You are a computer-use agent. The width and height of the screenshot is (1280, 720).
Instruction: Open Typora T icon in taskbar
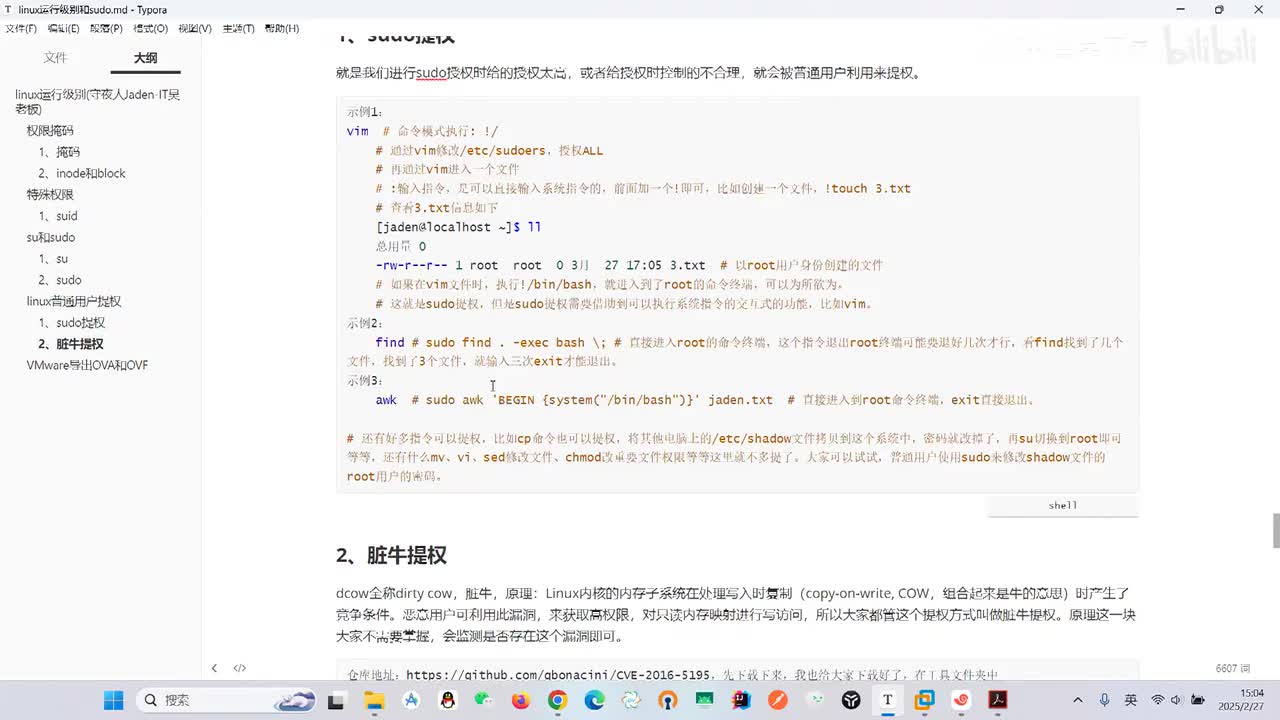[887, 700]
